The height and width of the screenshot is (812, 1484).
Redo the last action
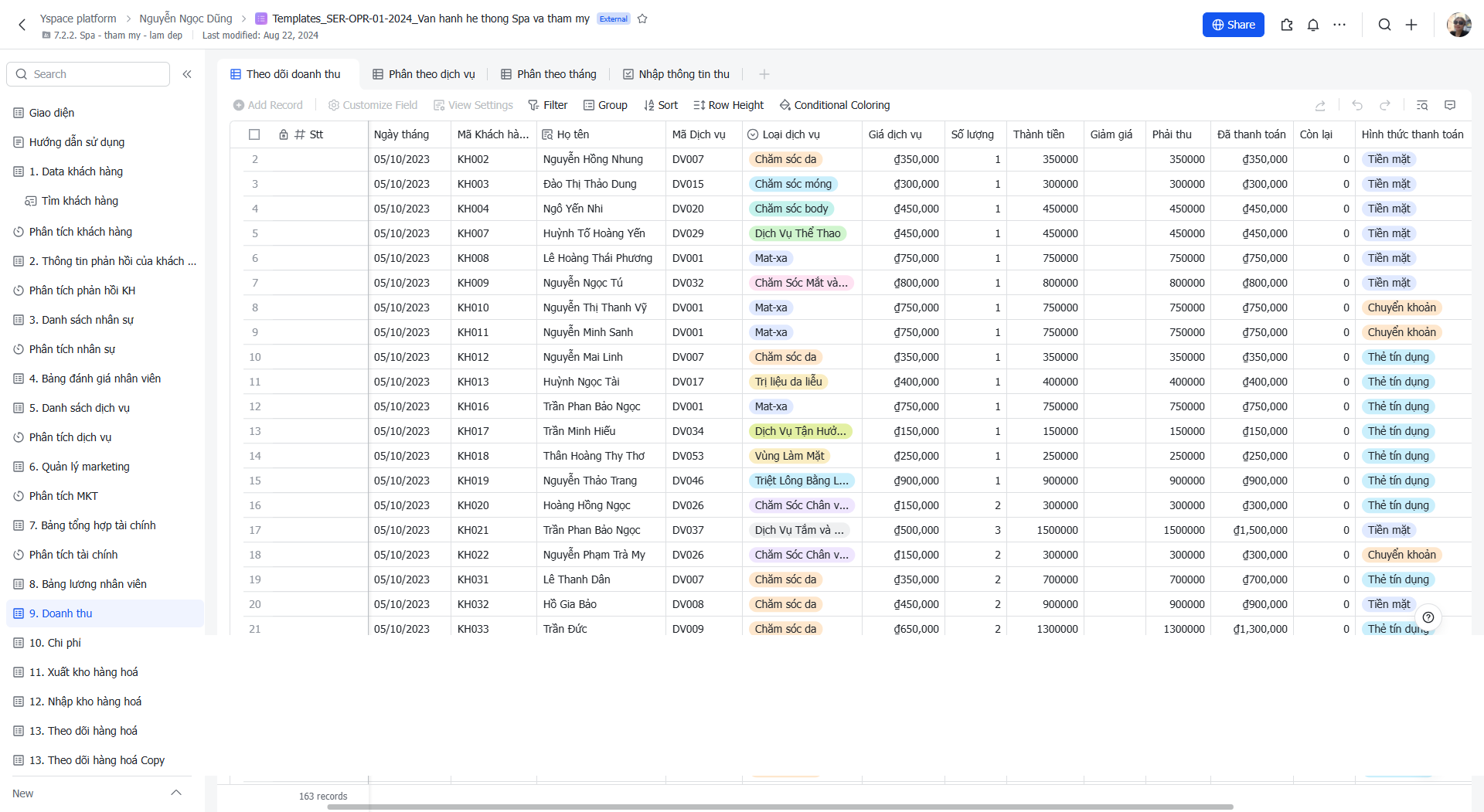pos(1385,105)
